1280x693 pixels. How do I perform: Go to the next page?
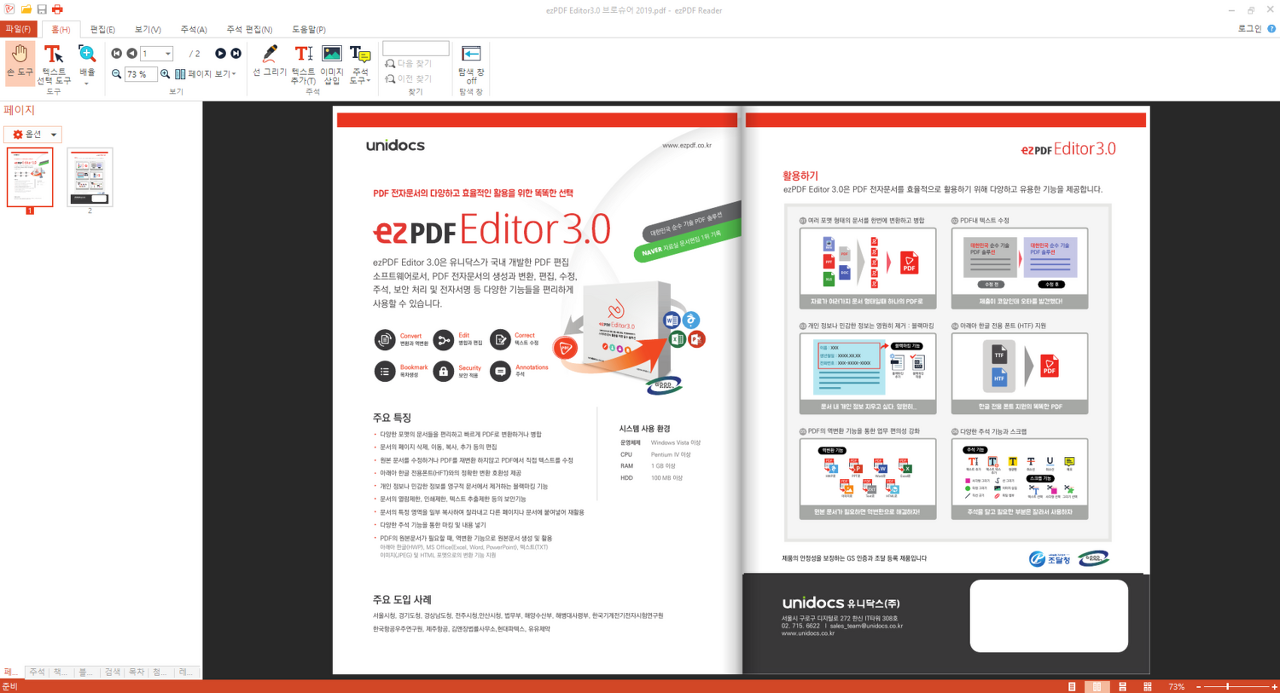tap(221, 53)
